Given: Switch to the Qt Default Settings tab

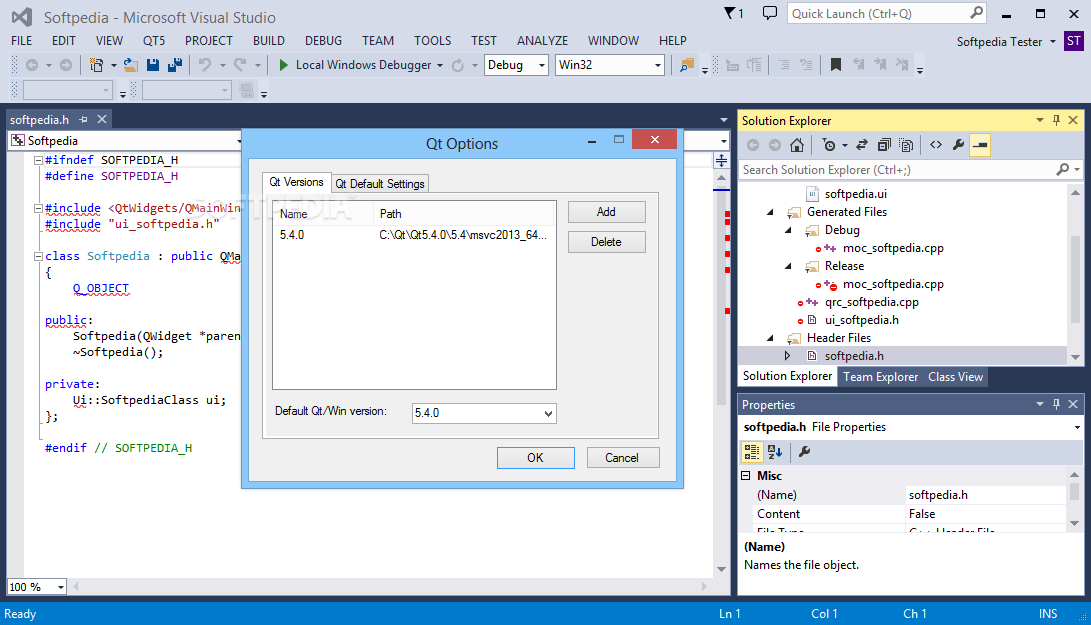Looking at the screenshot, I should [380, 184].
